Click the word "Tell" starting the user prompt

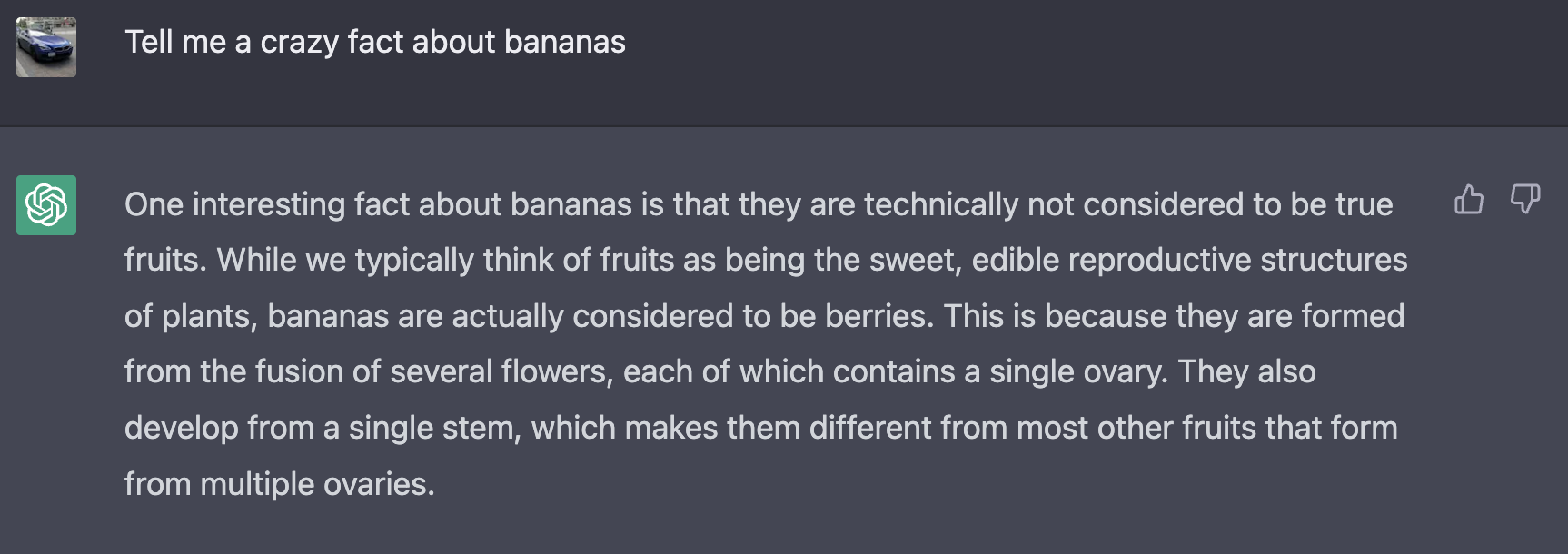(x=149, y=43)
